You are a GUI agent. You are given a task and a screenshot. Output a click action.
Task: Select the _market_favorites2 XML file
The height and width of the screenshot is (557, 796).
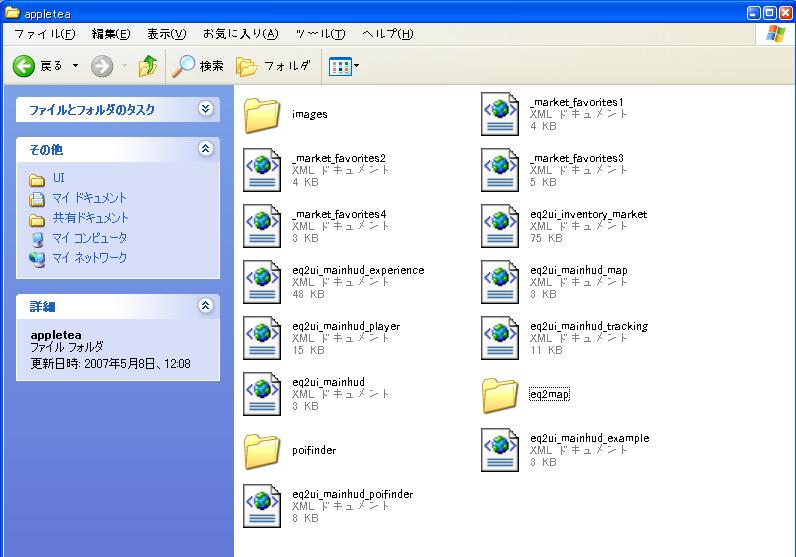coord(262,170)
